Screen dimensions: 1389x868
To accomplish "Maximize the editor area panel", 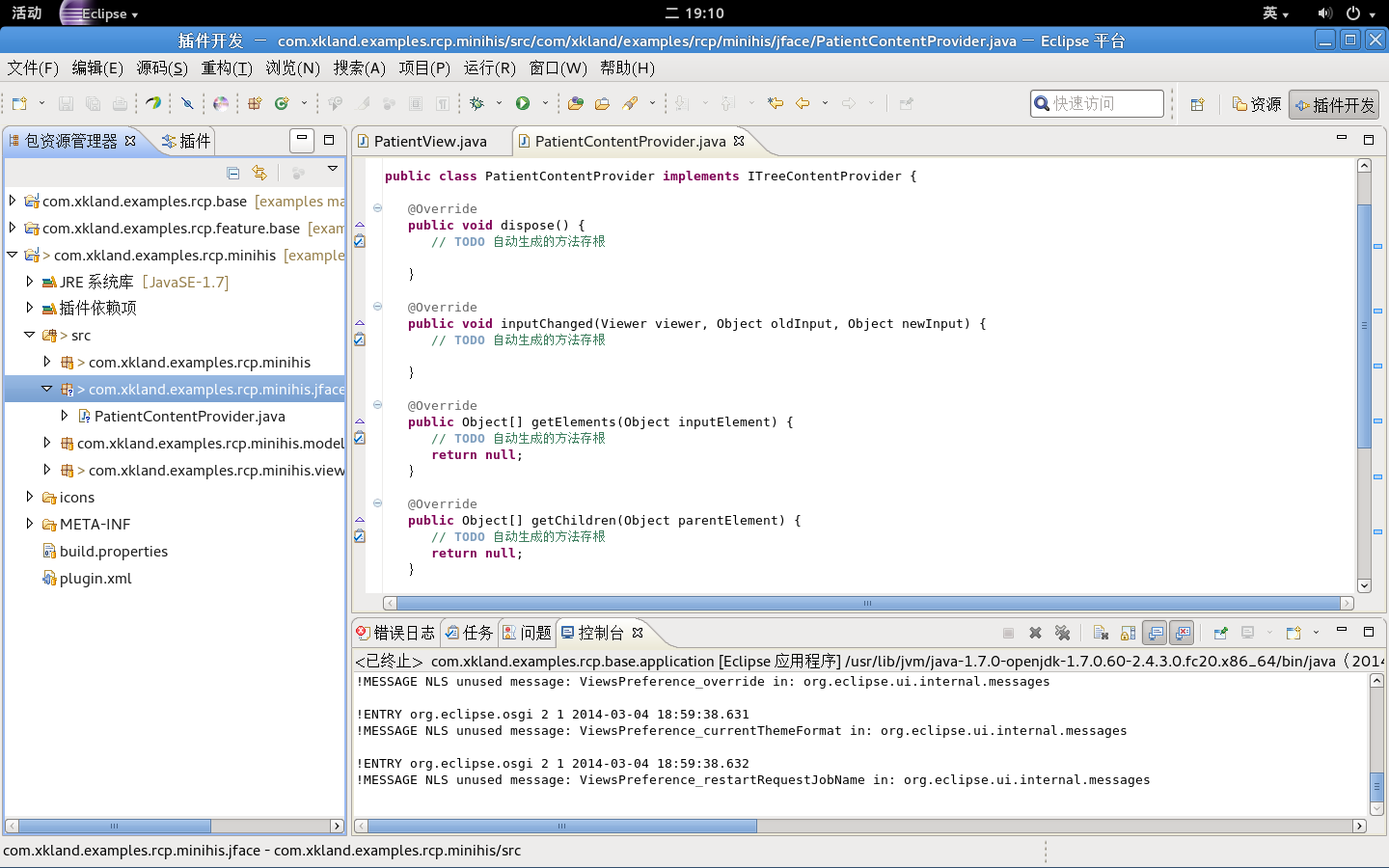I will [x=1368, y=140].
